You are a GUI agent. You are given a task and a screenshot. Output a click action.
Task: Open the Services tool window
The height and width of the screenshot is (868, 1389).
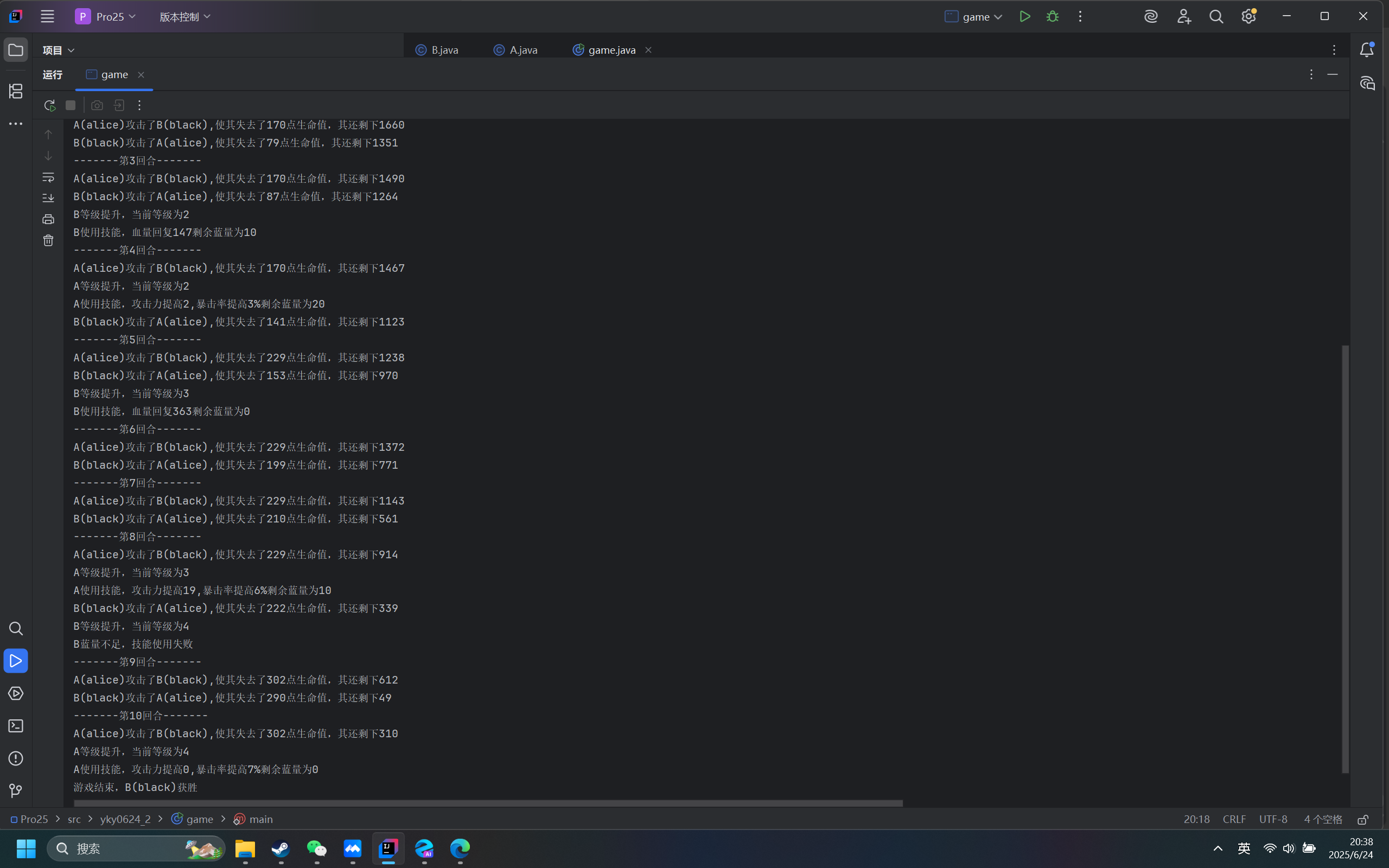click(x=16, y=693)
